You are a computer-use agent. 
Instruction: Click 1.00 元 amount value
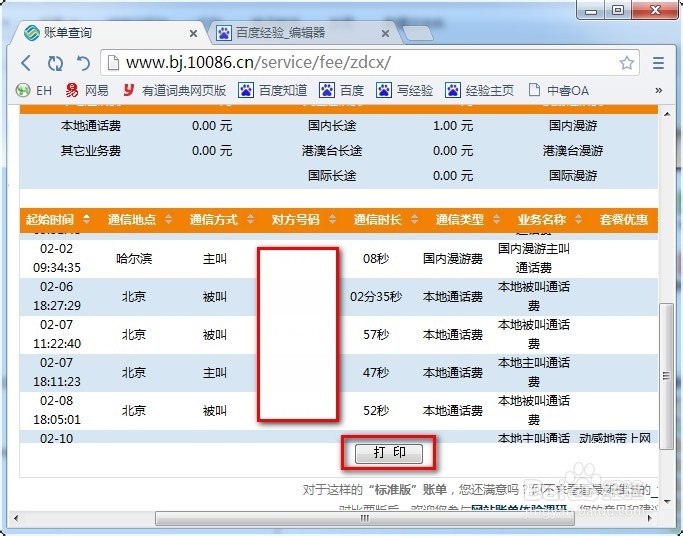(453, 126)
